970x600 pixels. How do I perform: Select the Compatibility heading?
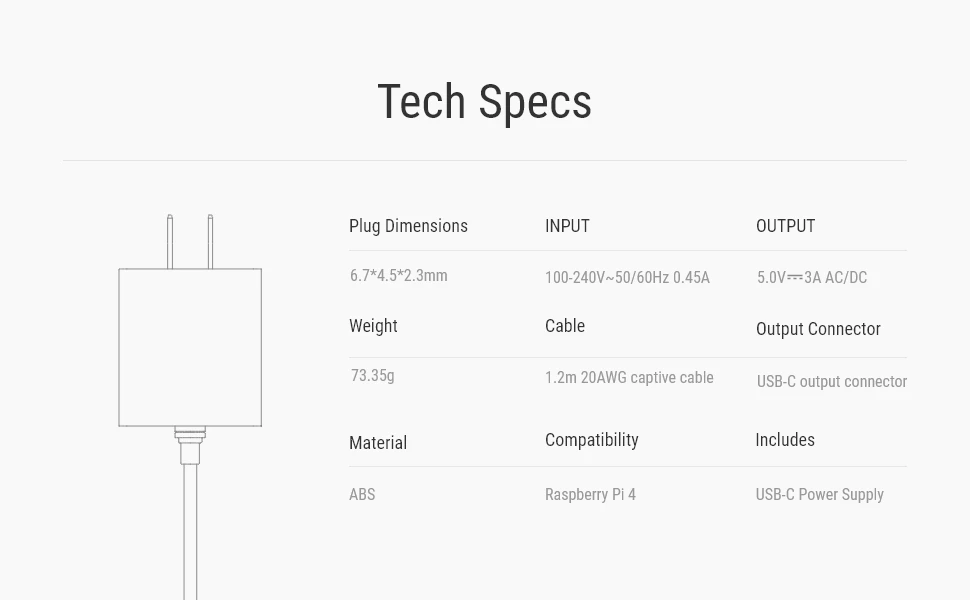(x=591, y=440)
